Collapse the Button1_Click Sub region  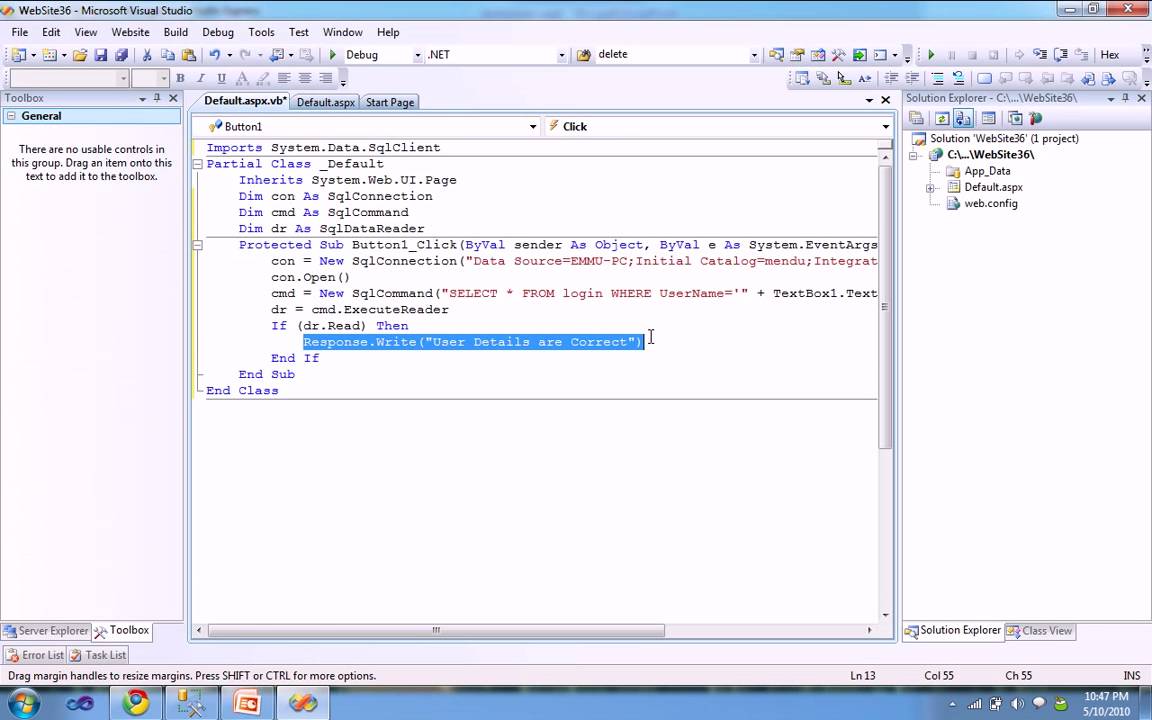click(198, 245)
